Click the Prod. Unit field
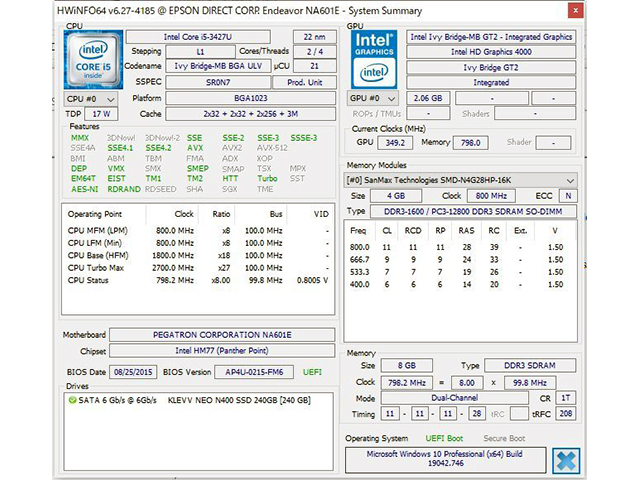The width and height of the screenshot is (640, 480). [304, 82]
